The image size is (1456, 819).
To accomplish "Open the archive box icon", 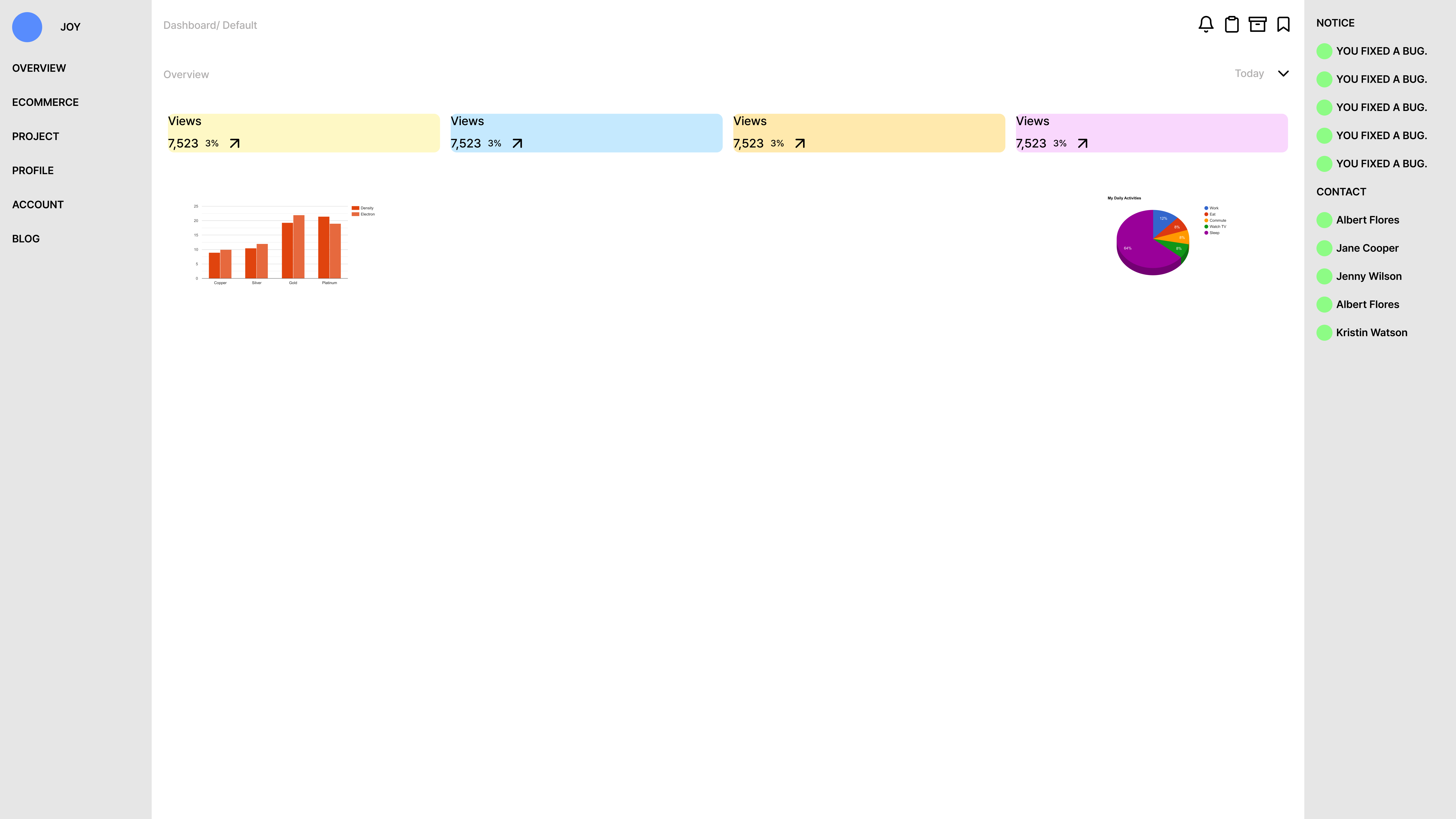I will 1257,24.
